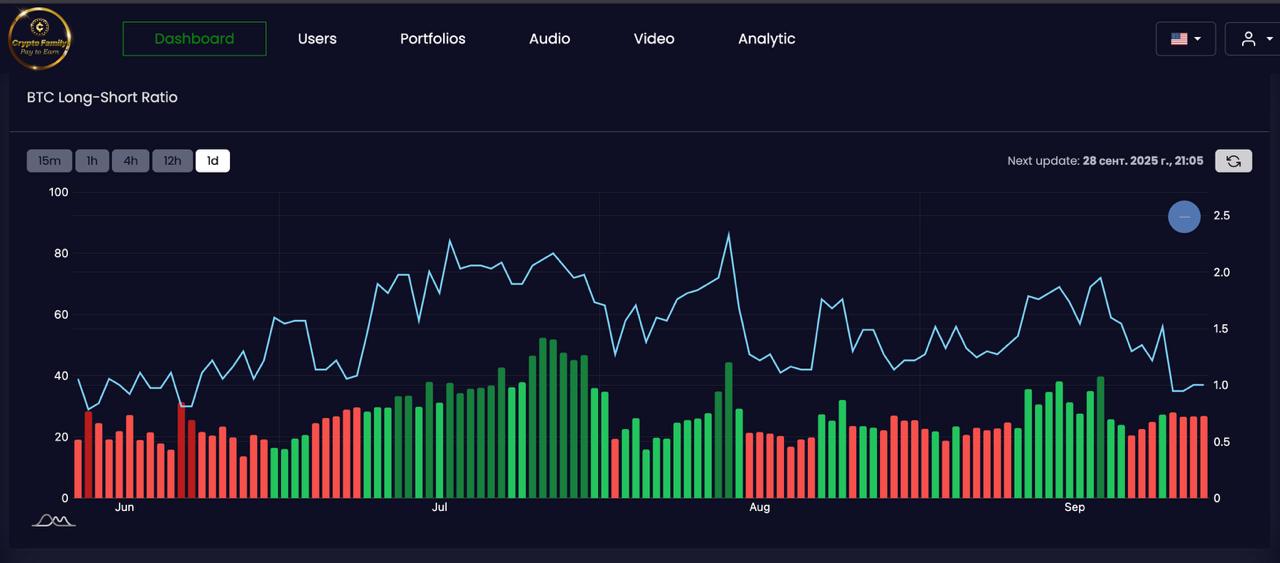Open the language dropdown arrow
The height and width of the screenshot is (563, 1280).
click(1198, 39)
